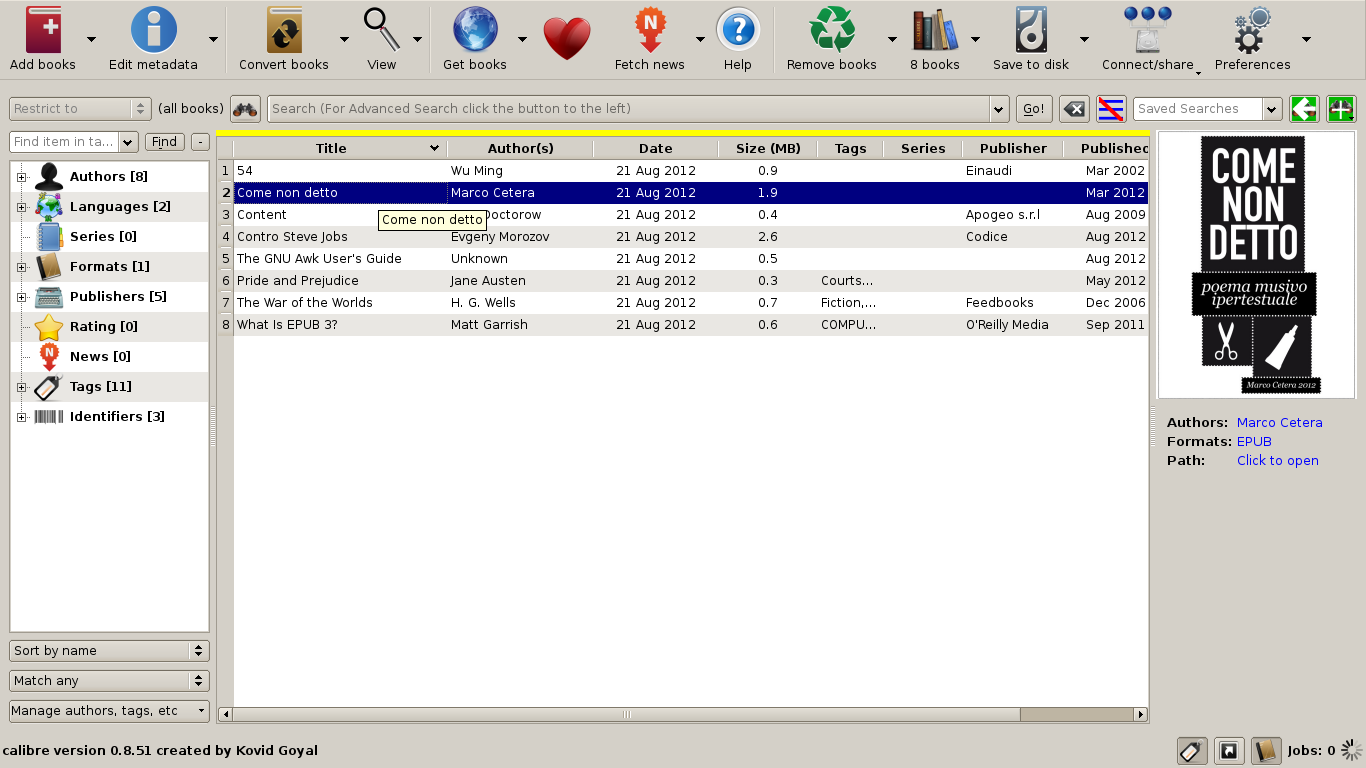
Task: Sort by the Title column header
Action: tap(340, 149)
